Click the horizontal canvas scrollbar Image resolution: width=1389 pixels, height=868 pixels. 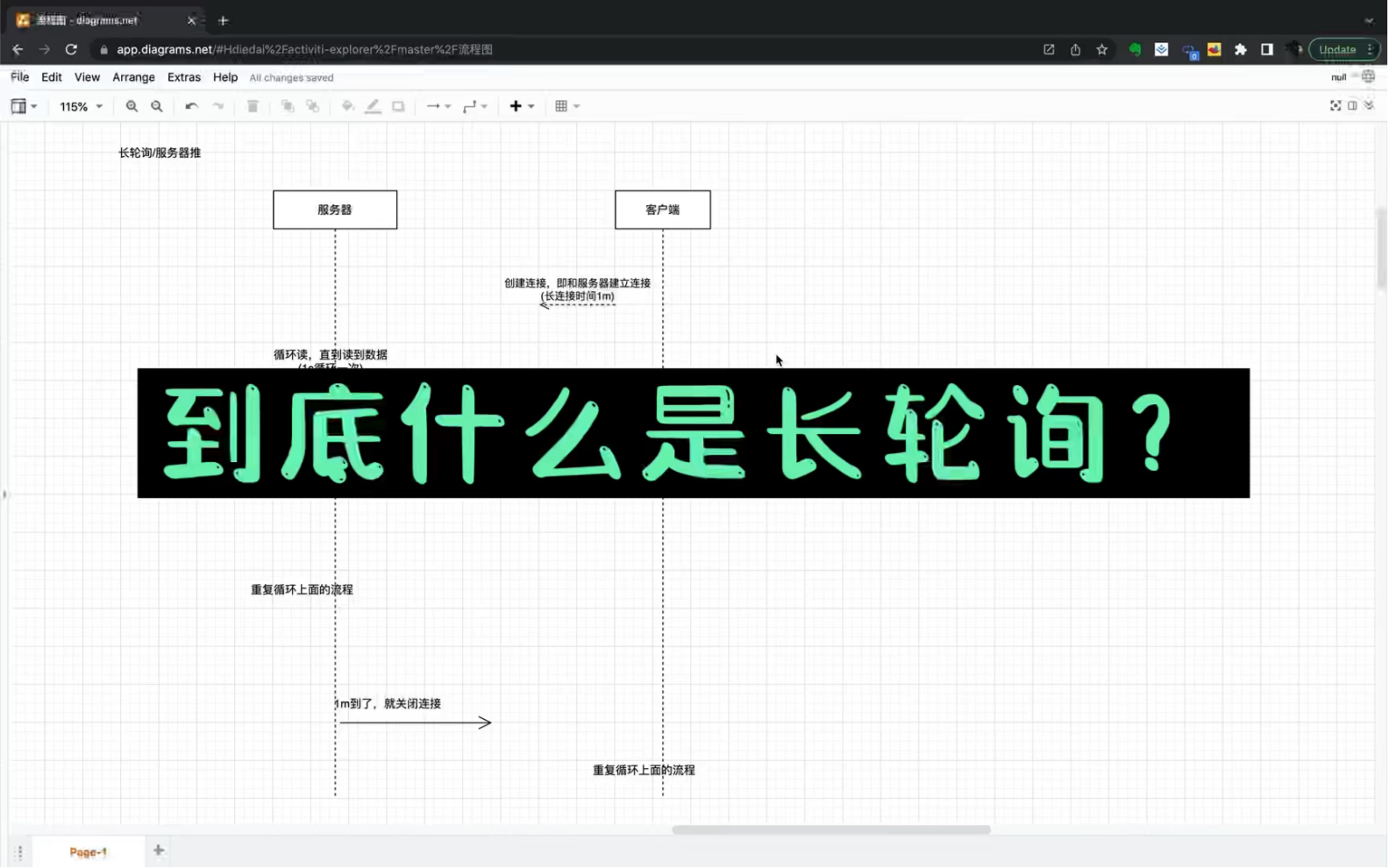831,829
